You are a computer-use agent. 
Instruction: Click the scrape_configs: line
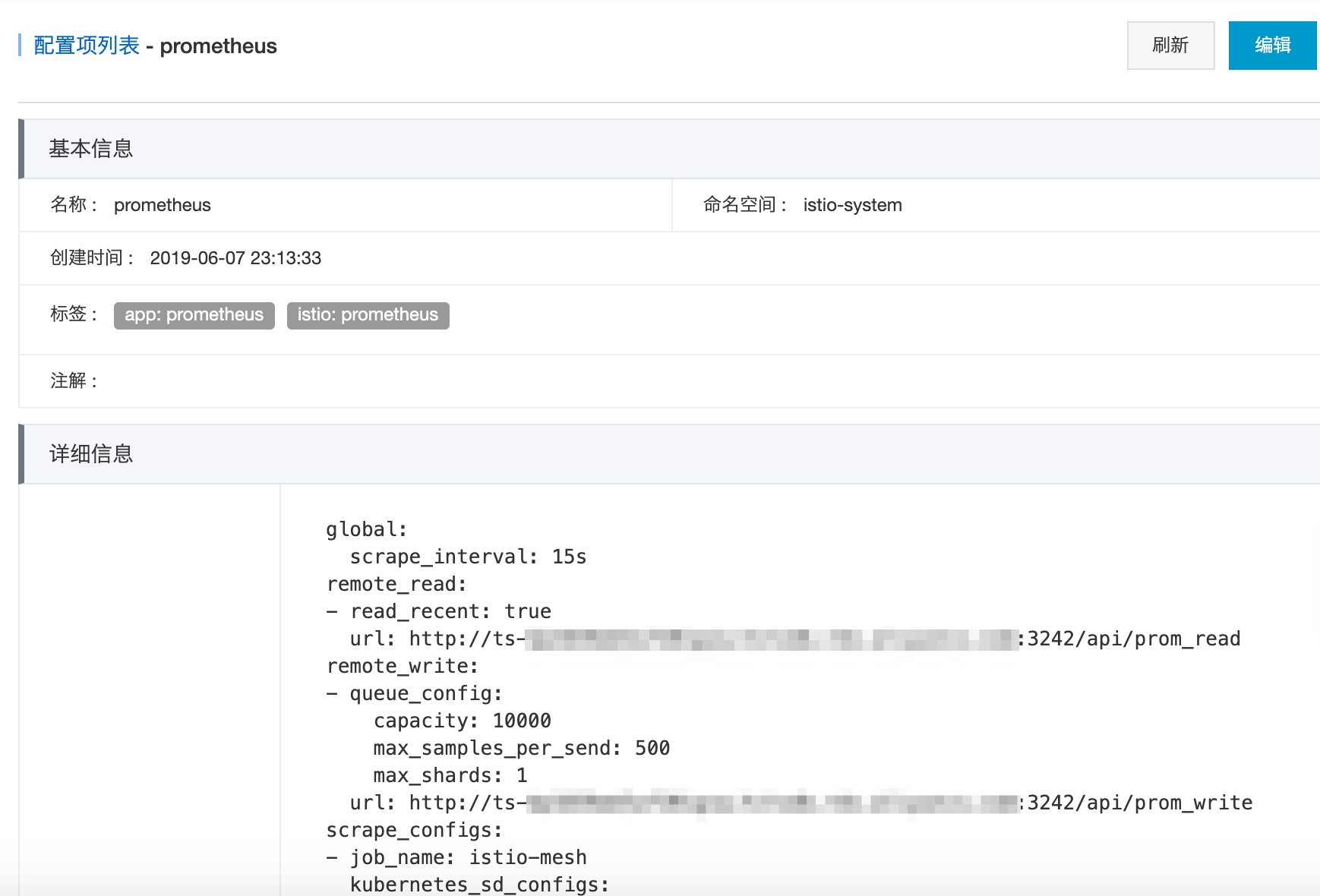pyautogui.click(x=415, y=830)
